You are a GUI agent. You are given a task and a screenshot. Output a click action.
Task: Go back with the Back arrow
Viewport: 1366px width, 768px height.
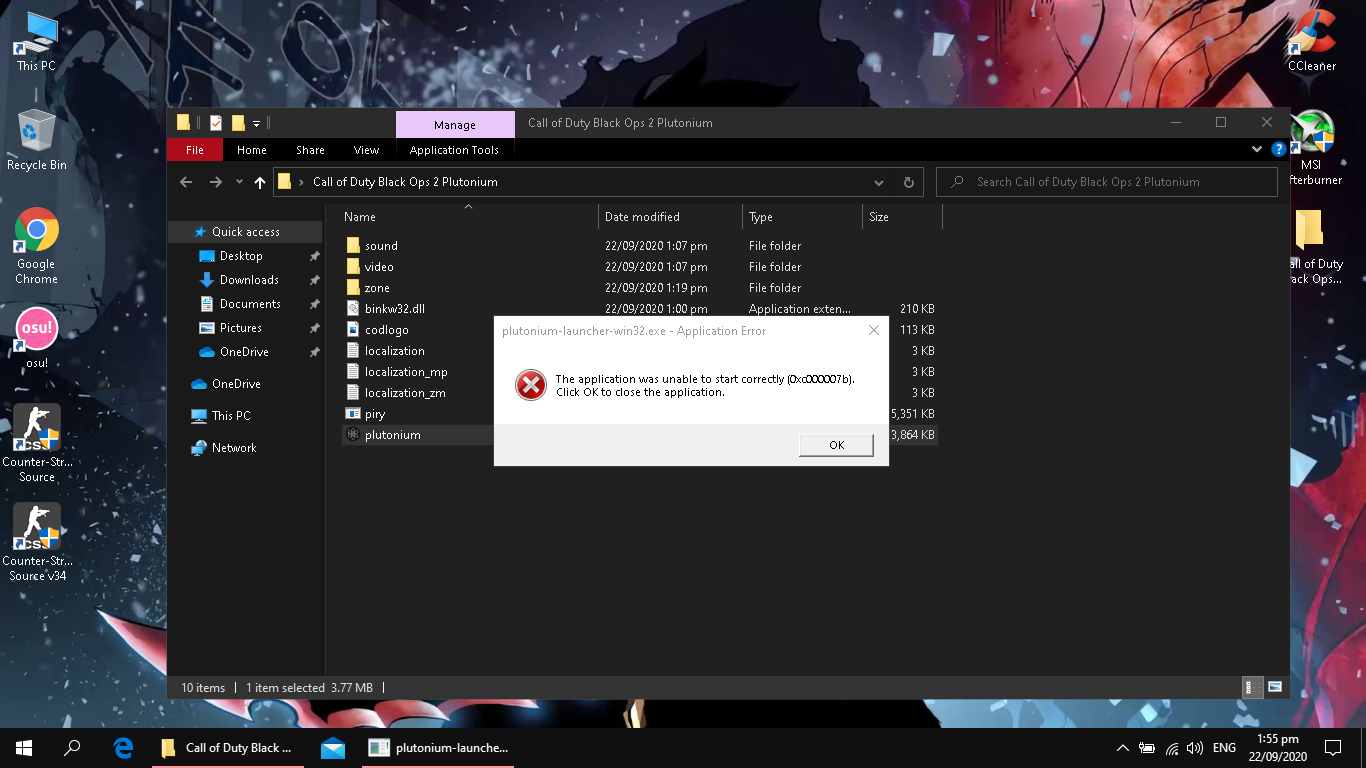(186, 182)
